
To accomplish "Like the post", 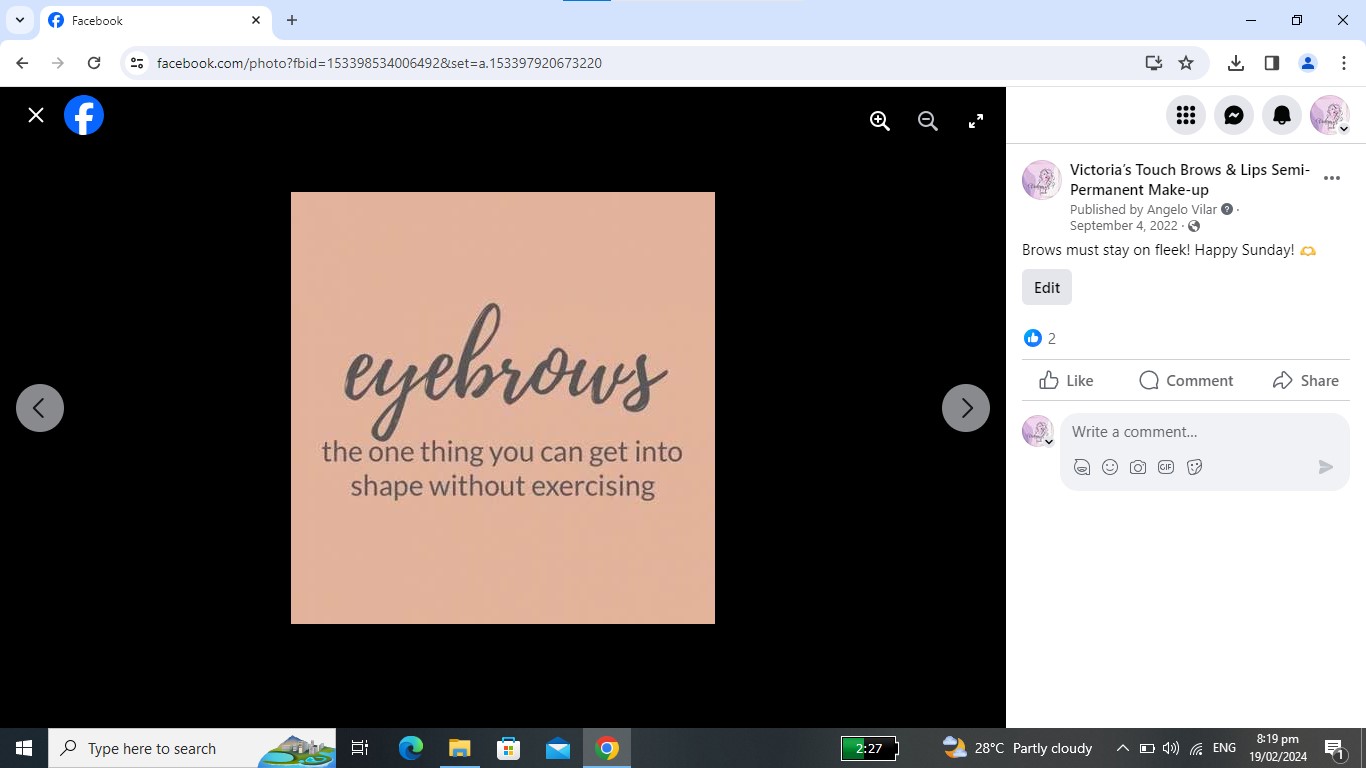I will pyautogui.click(x=1066, y=380).
